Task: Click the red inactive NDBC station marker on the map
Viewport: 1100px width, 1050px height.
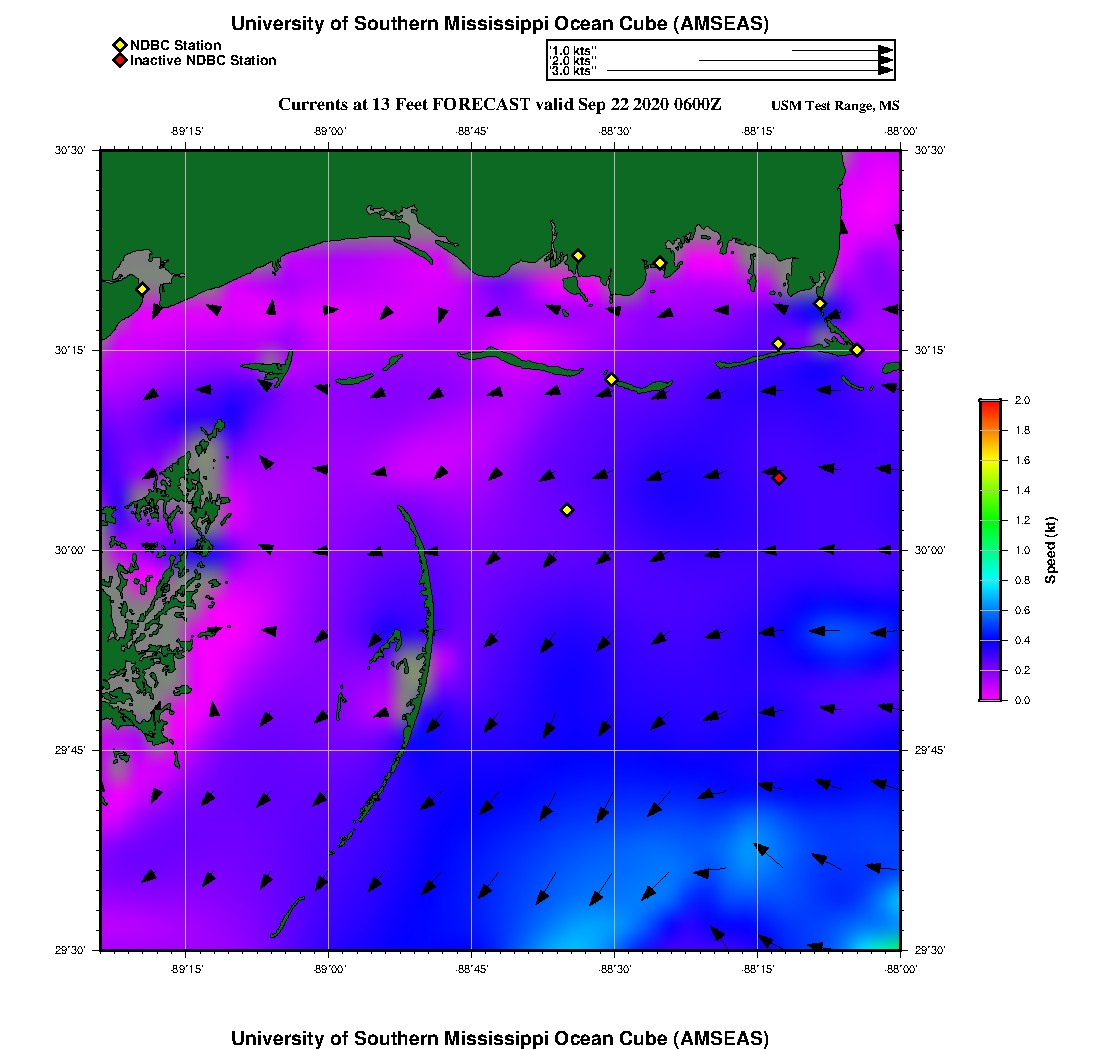Action: pos(779,478)
